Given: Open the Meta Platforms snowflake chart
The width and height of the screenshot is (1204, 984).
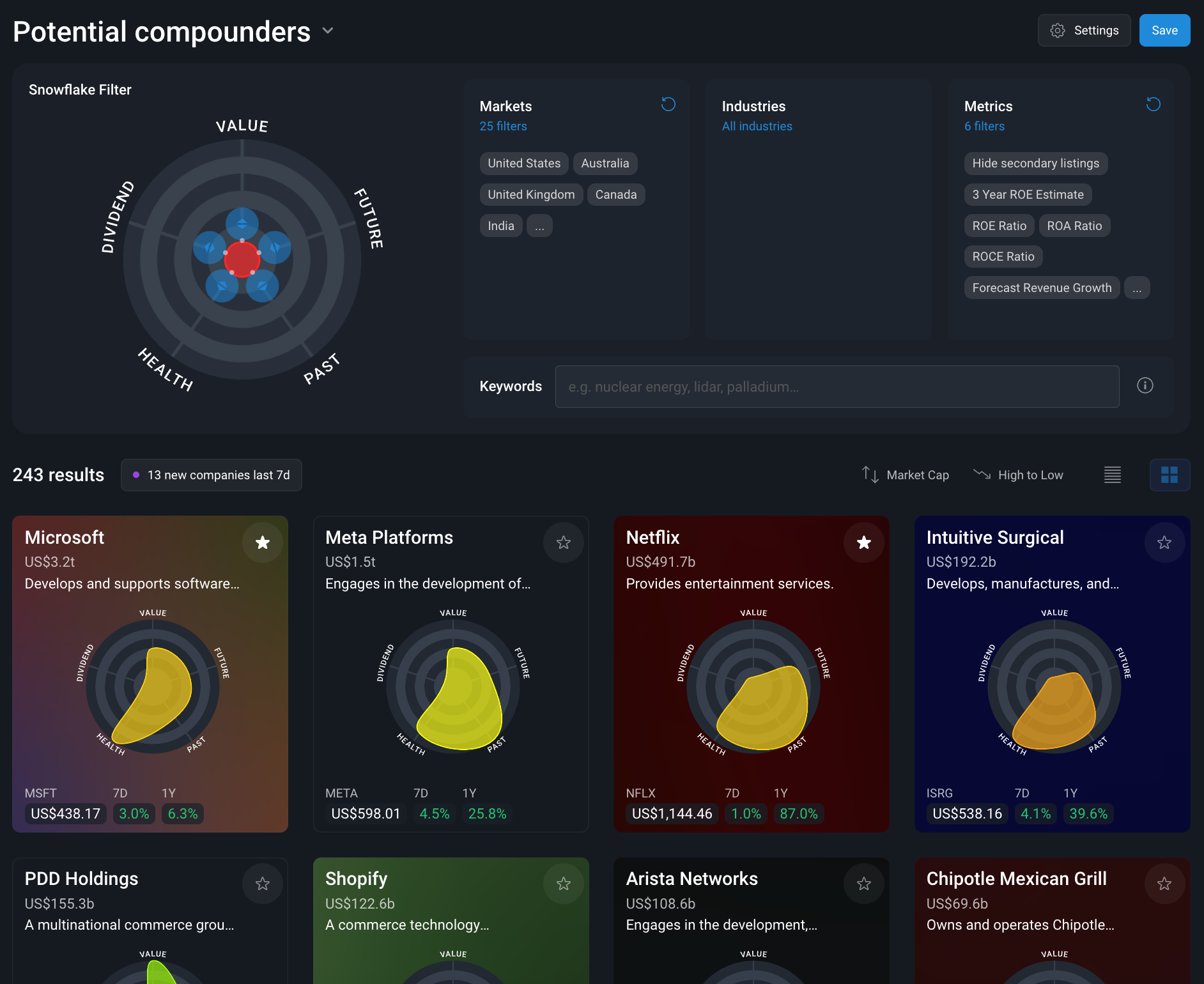Looking at the screenshot, I should (453, 687).
